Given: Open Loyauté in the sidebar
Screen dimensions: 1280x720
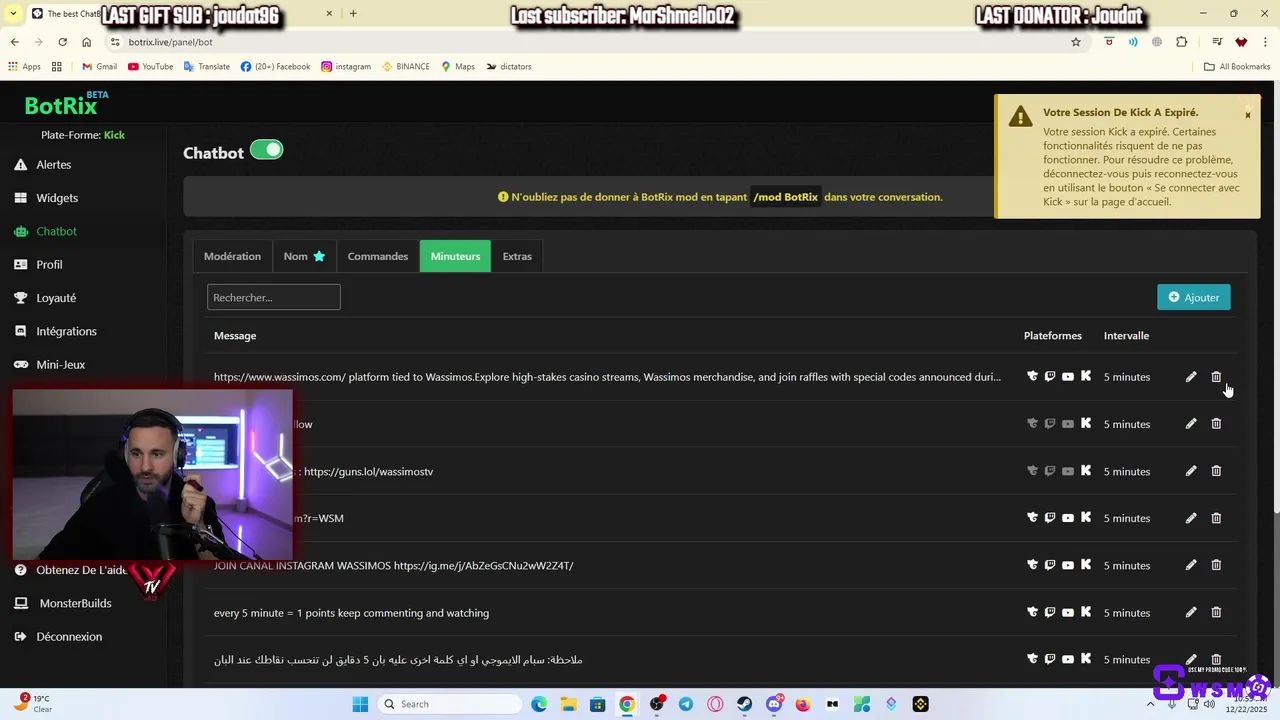Looking at the screenshot, I should coord(45,298).
